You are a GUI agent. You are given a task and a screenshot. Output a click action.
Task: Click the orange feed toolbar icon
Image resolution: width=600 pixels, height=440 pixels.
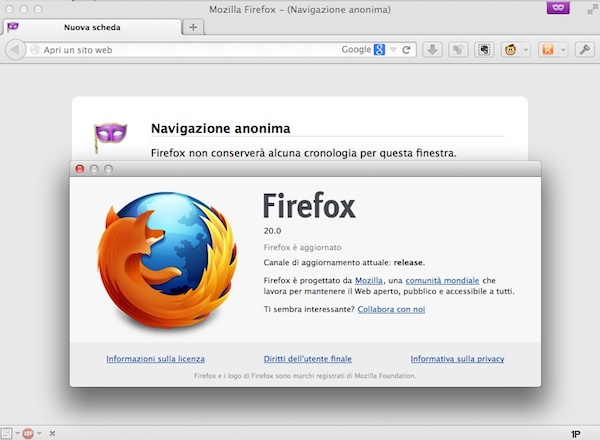point(548,50)
